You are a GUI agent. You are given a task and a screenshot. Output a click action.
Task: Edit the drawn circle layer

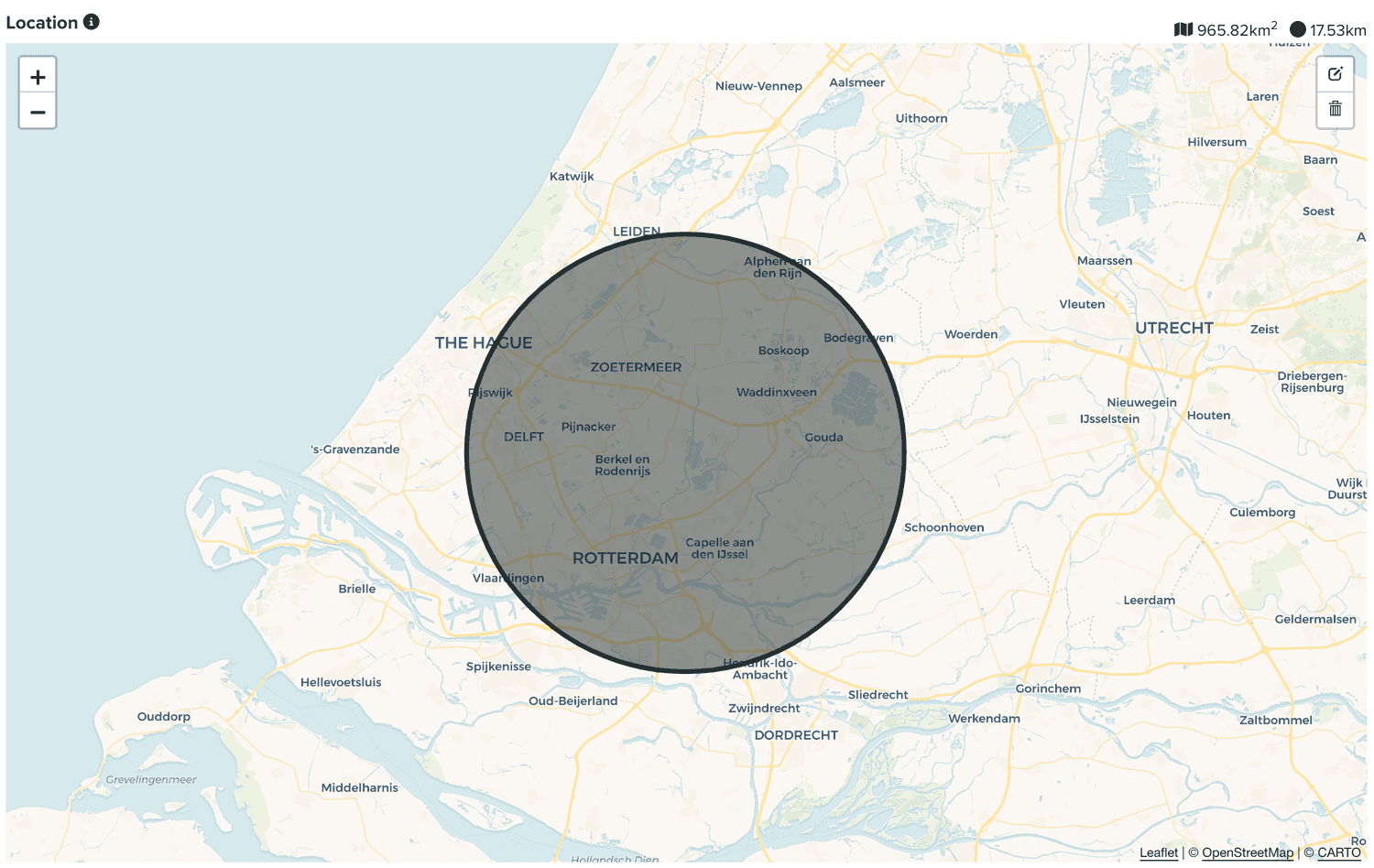click(1335, 74)
